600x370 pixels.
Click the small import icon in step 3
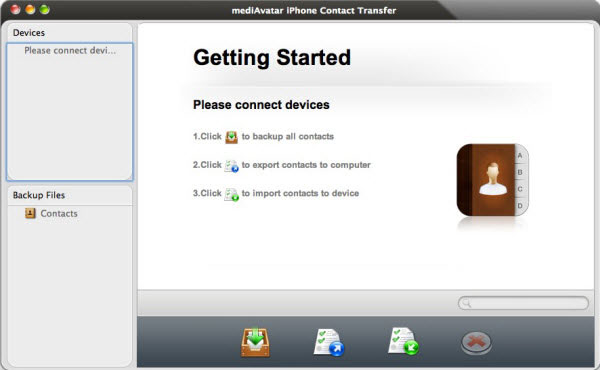tap(232, 194)
